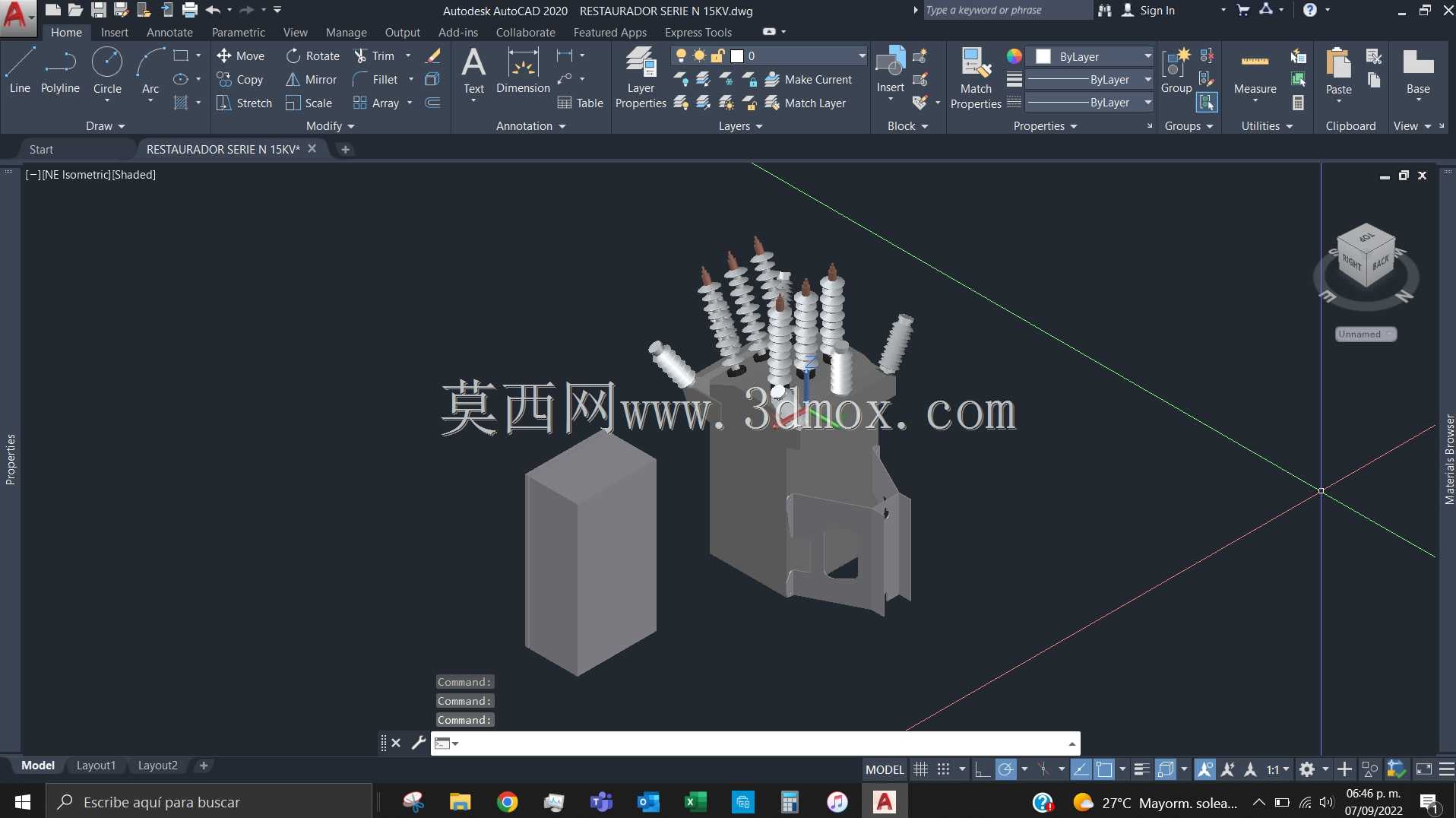Activate the Stretch command
This screenshot has width=1456, height=818.
coord(244,103)
